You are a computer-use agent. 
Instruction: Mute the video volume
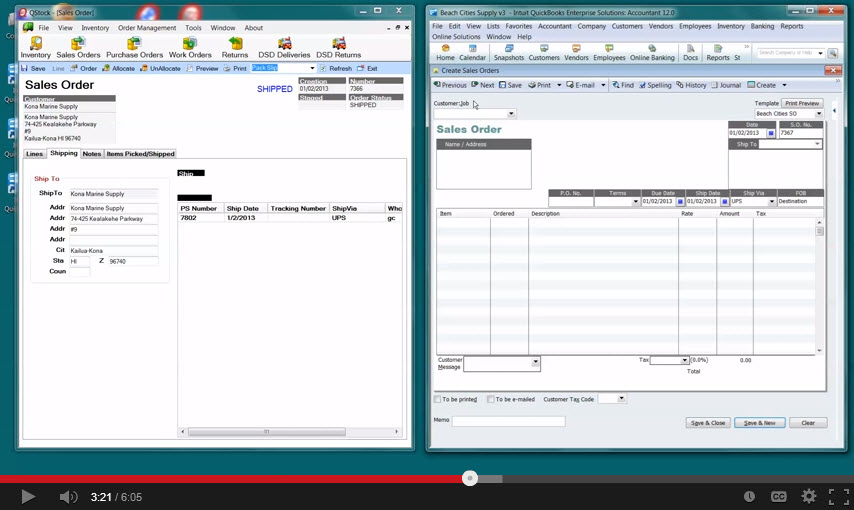pyautogui.click(x=68, y=497)
